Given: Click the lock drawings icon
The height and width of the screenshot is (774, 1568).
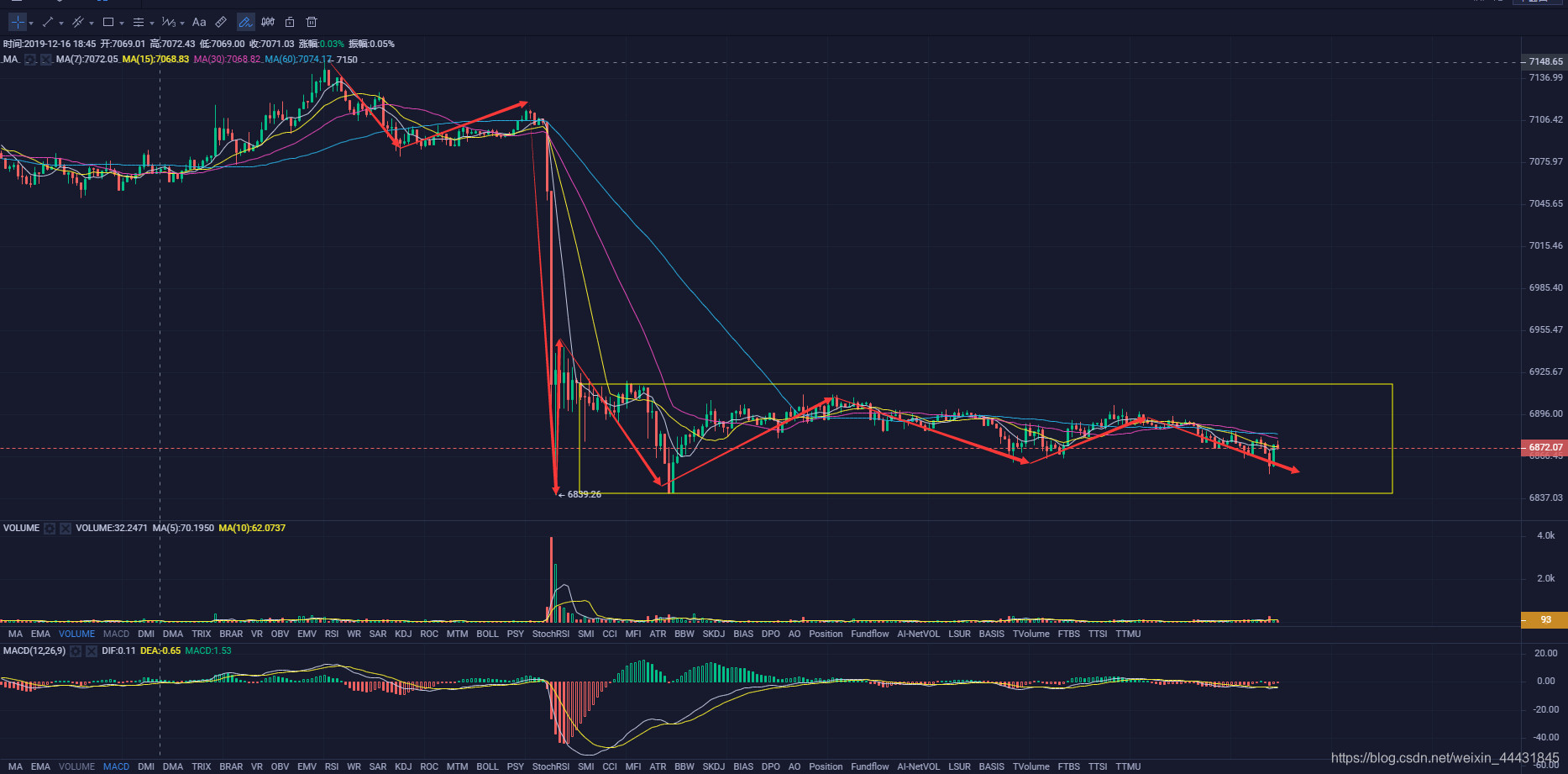Looking at the screenshot, I should point(290,23).
